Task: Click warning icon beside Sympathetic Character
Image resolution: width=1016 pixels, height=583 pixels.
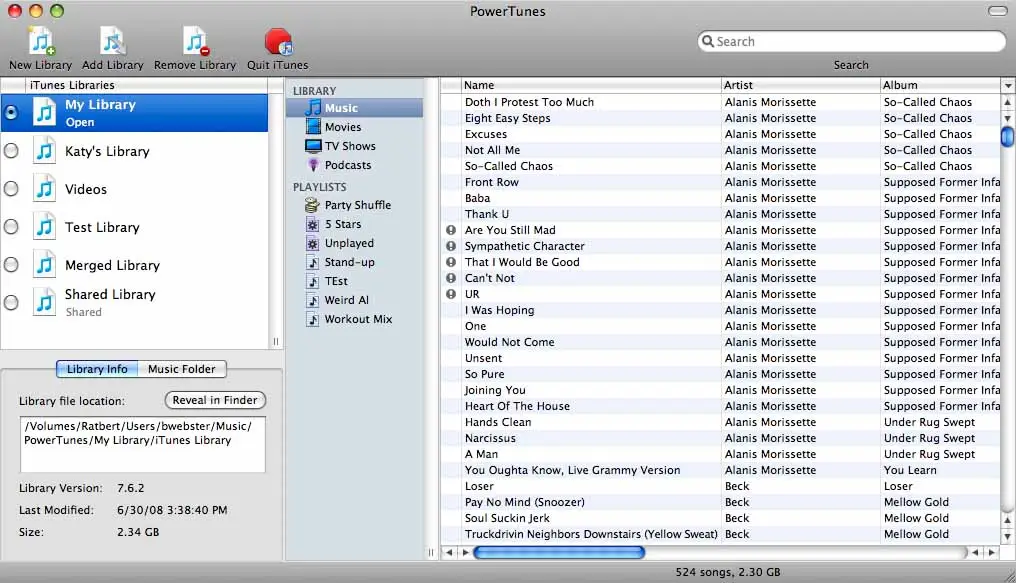Action: click(x=451, y=246)
